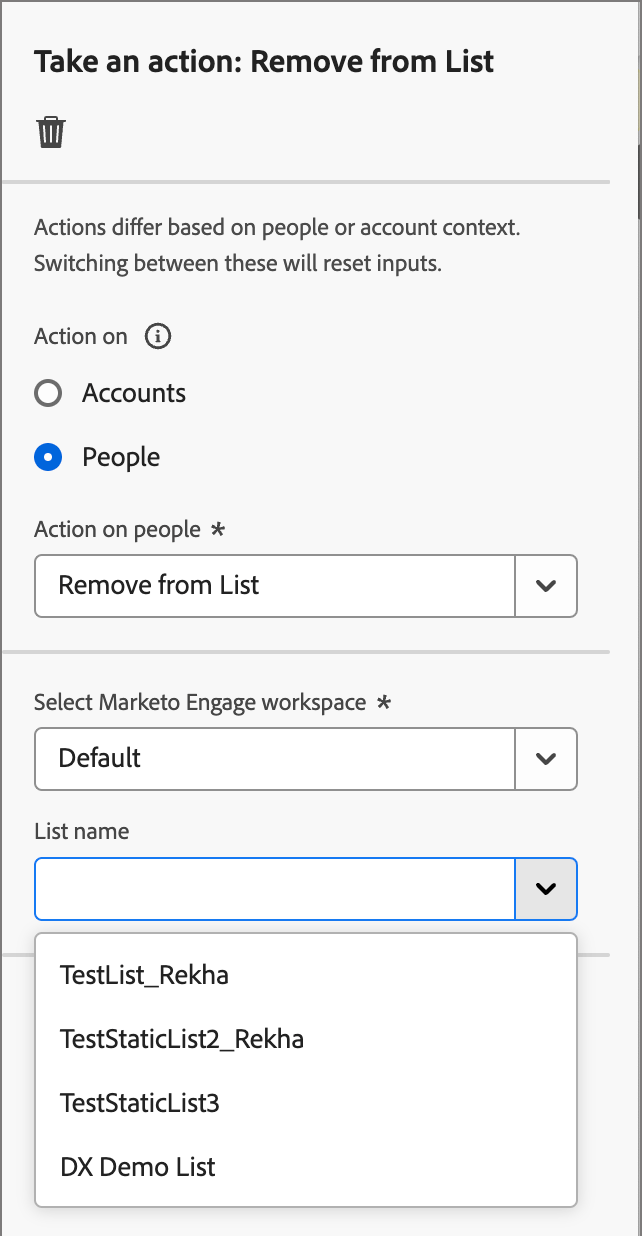Open the Remove from List action combo box
Viewport: 642px width, 1236px height.
coord(275,585)
